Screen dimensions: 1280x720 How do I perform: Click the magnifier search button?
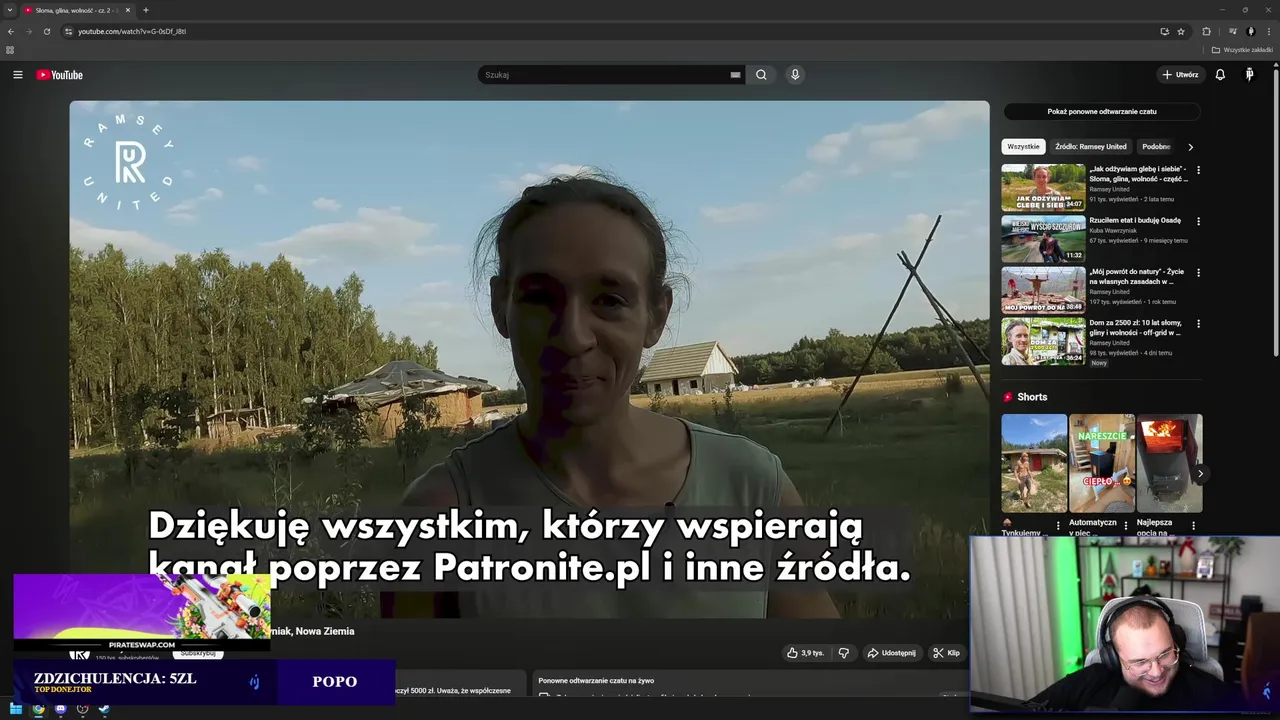(x=761, y=75)
